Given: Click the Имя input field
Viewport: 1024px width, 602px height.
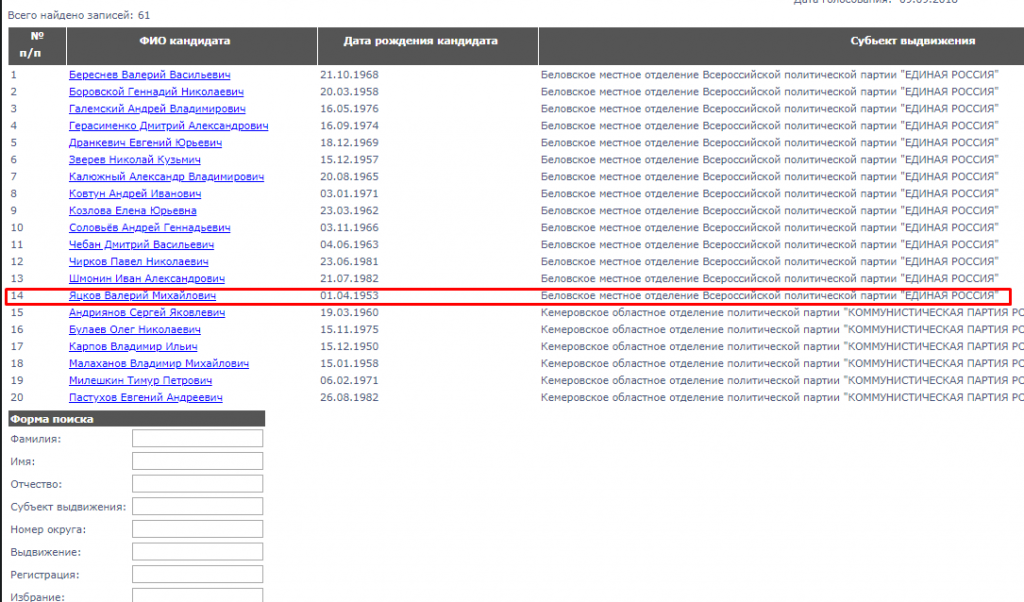Looking at the screenshot, I should pos(197,461).
